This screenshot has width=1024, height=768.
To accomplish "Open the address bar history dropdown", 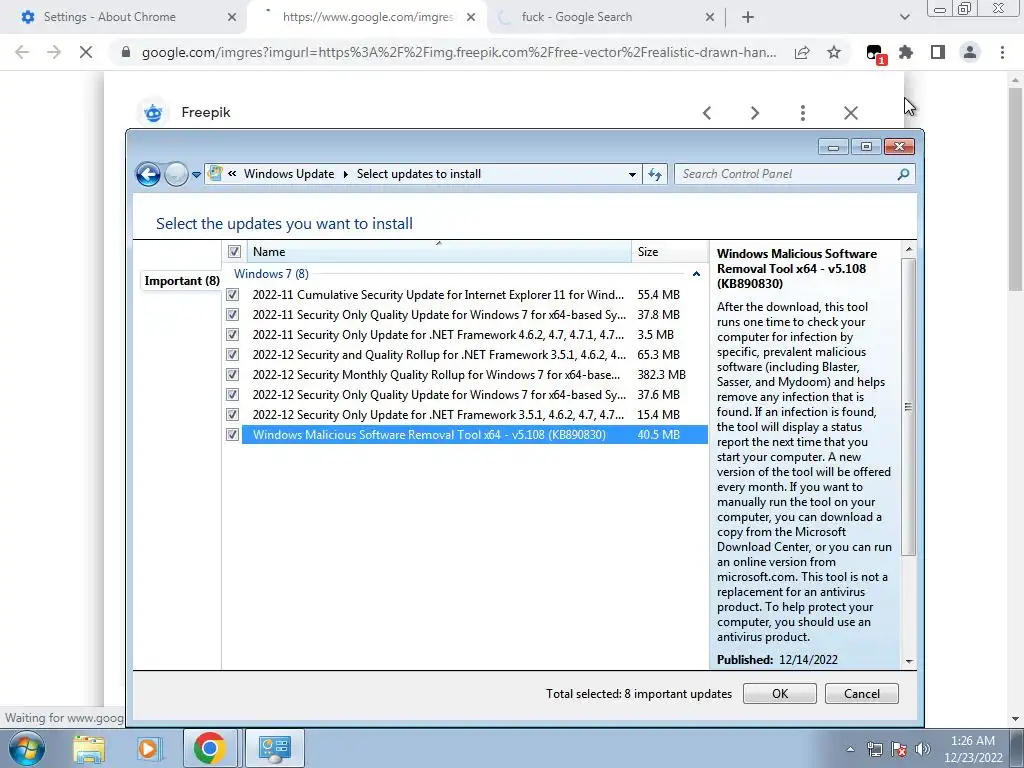I will (x=632, y=174).
